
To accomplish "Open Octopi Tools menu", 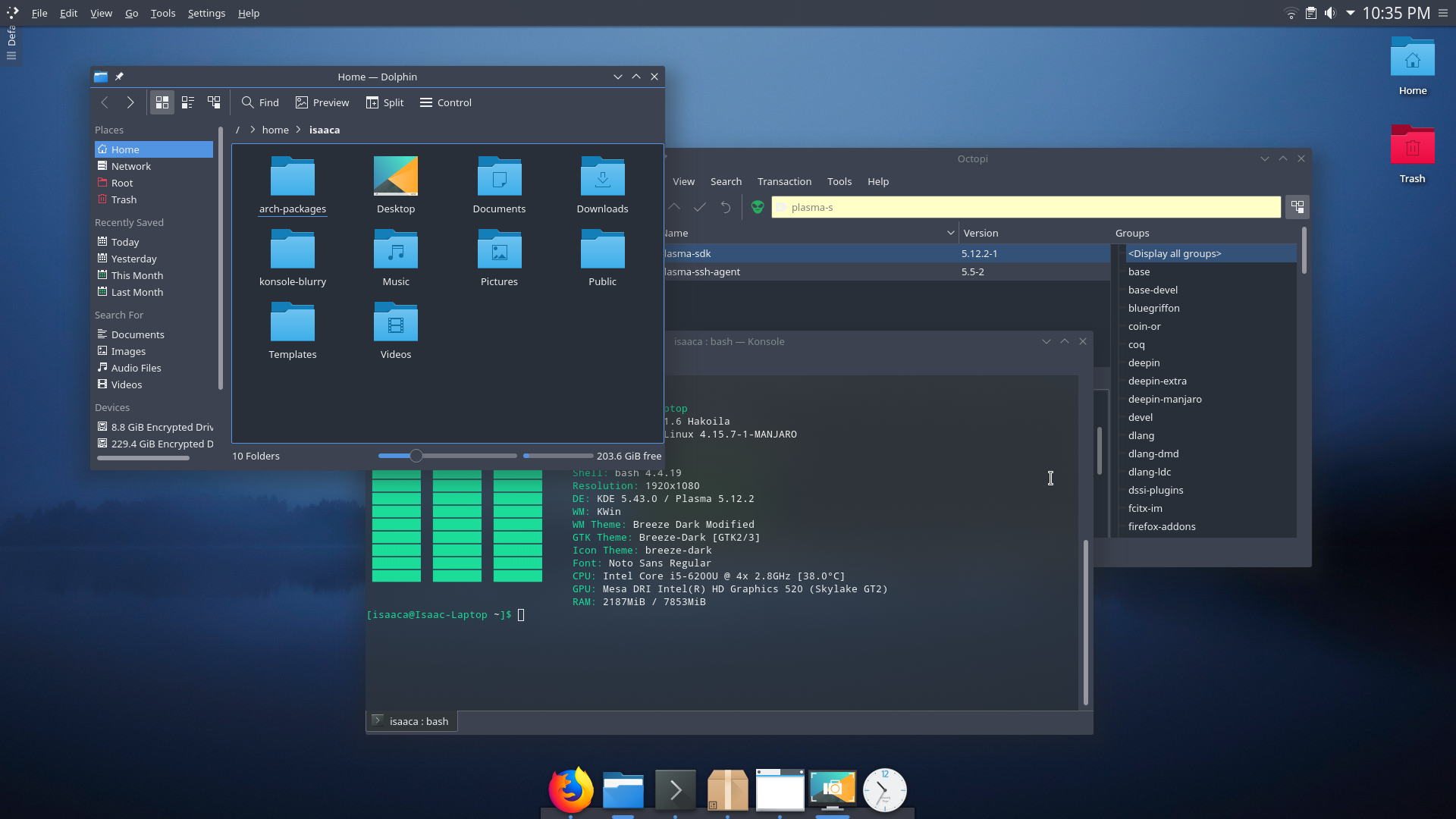I will tap(839, 181).
